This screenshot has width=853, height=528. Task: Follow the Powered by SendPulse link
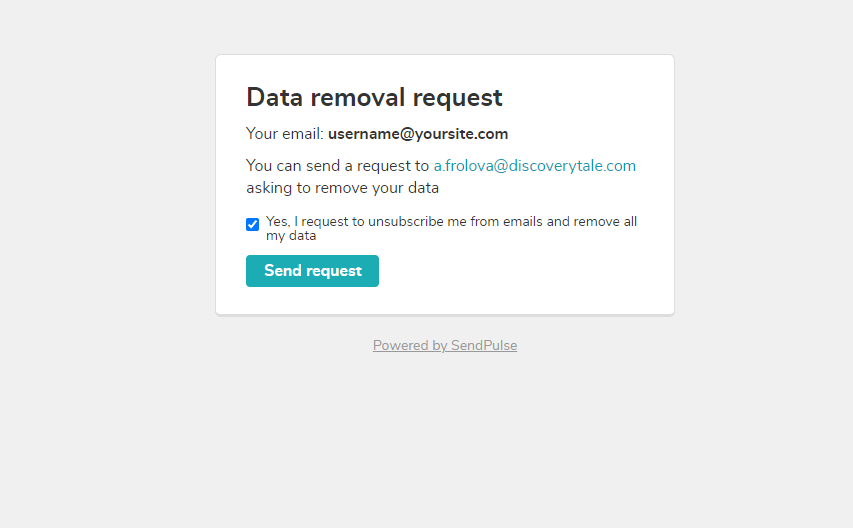(445, 346)
